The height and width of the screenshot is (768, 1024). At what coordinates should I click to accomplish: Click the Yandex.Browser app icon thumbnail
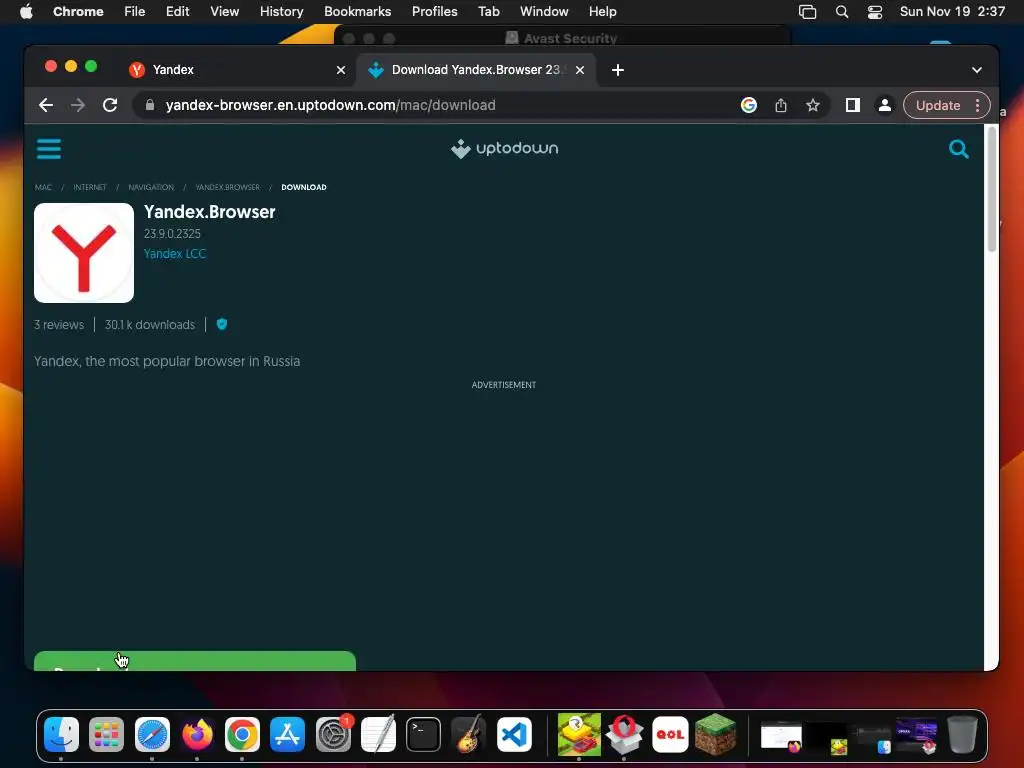[84, 253]
